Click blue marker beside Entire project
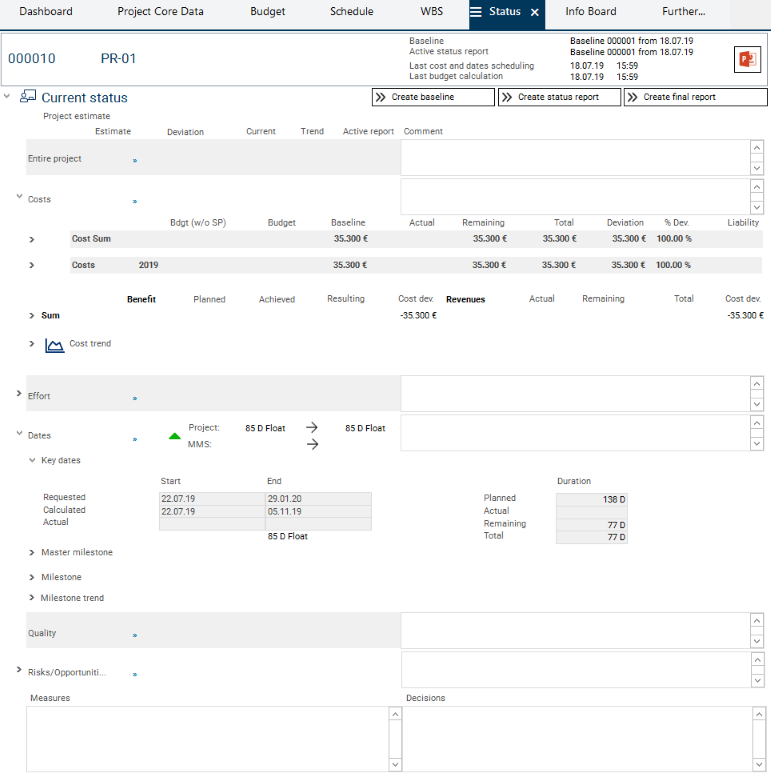This screenshot has width=771, height=778. tap(135, 160)
